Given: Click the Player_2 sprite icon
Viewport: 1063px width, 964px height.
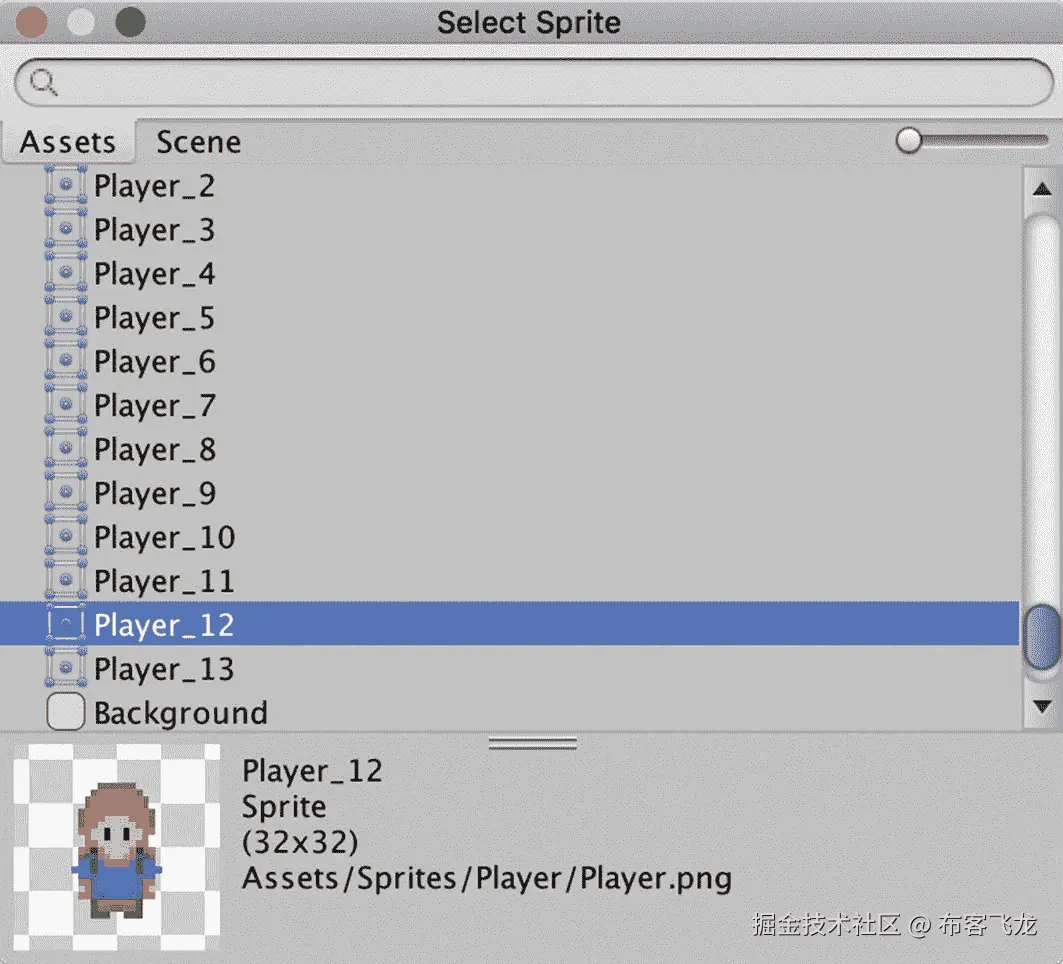Looking at the screenshot, I should (66, 185).
